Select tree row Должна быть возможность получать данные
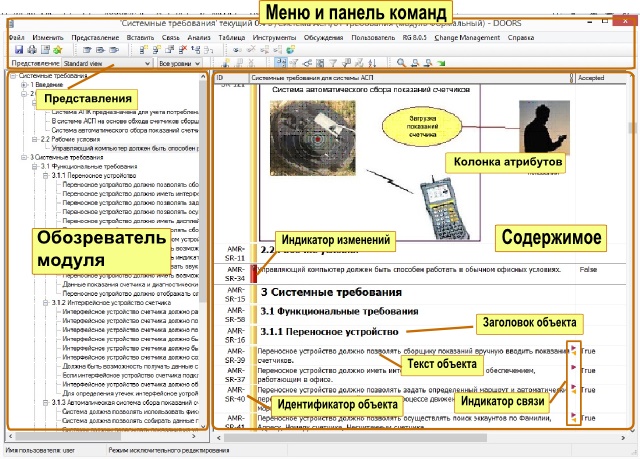Viewport: 640px width, 459px height. 130,366
